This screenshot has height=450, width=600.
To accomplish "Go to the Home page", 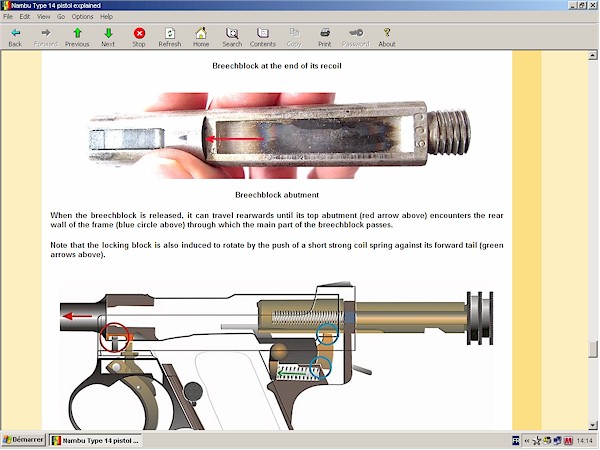I will (x=201, y=37).
